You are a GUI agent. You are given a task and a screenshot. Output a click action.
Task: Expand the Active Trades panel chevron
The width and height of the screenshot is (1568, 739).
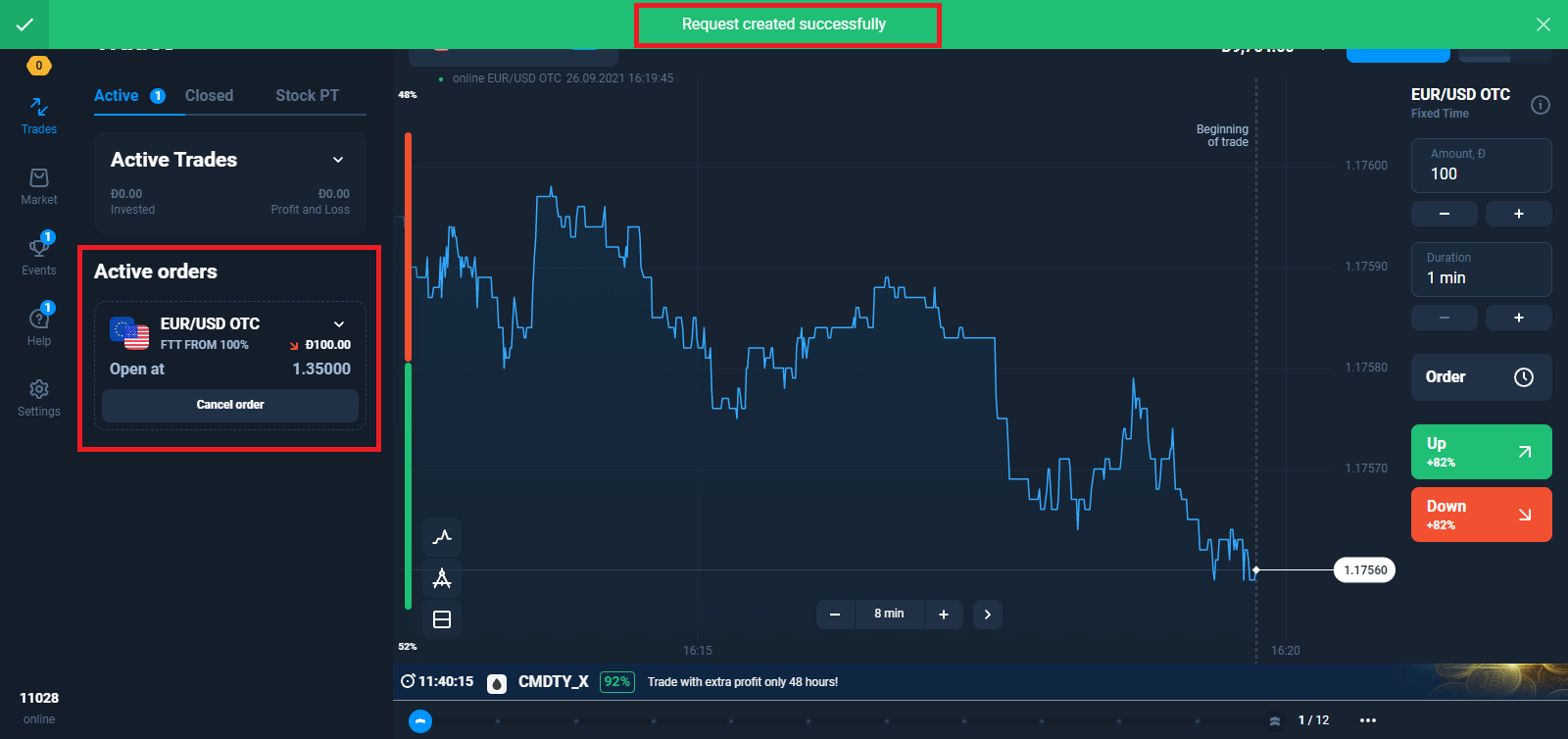click(x=338, y=160)
